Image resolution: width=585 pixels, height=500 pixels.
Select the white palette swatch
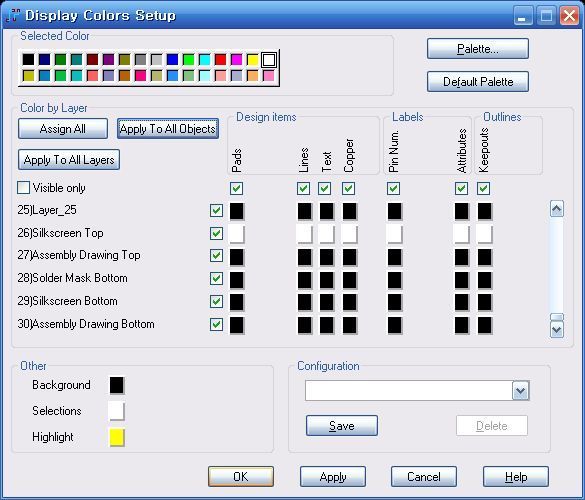[269, 59]
